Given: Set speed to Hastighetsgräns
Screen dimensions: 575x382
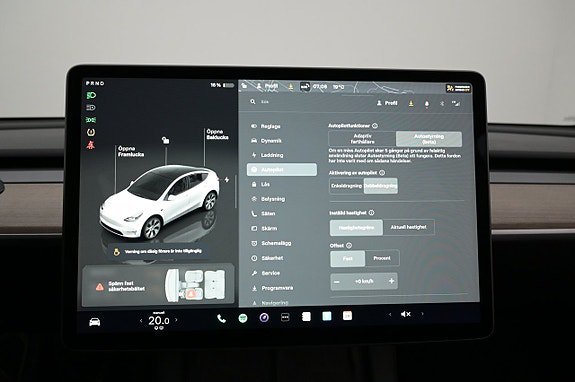Looking at the screenshot, I should (356, 228).
